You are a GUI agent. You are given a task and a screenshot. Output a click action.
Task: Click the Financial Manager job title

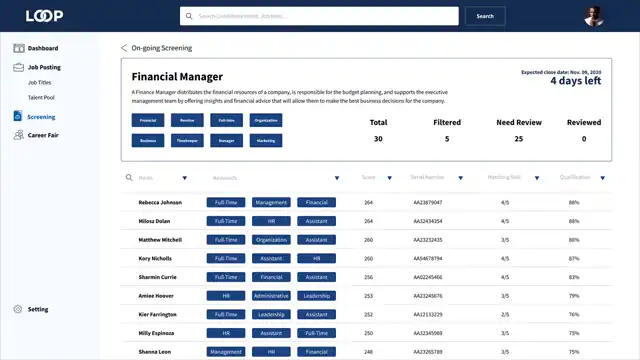177,77
